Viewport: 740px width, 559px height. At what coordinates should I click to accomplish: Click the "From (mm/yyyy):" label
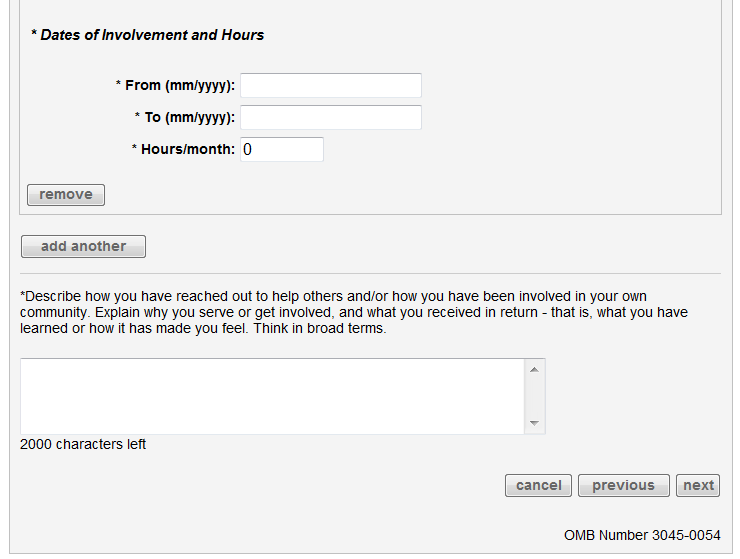(179, 86)
